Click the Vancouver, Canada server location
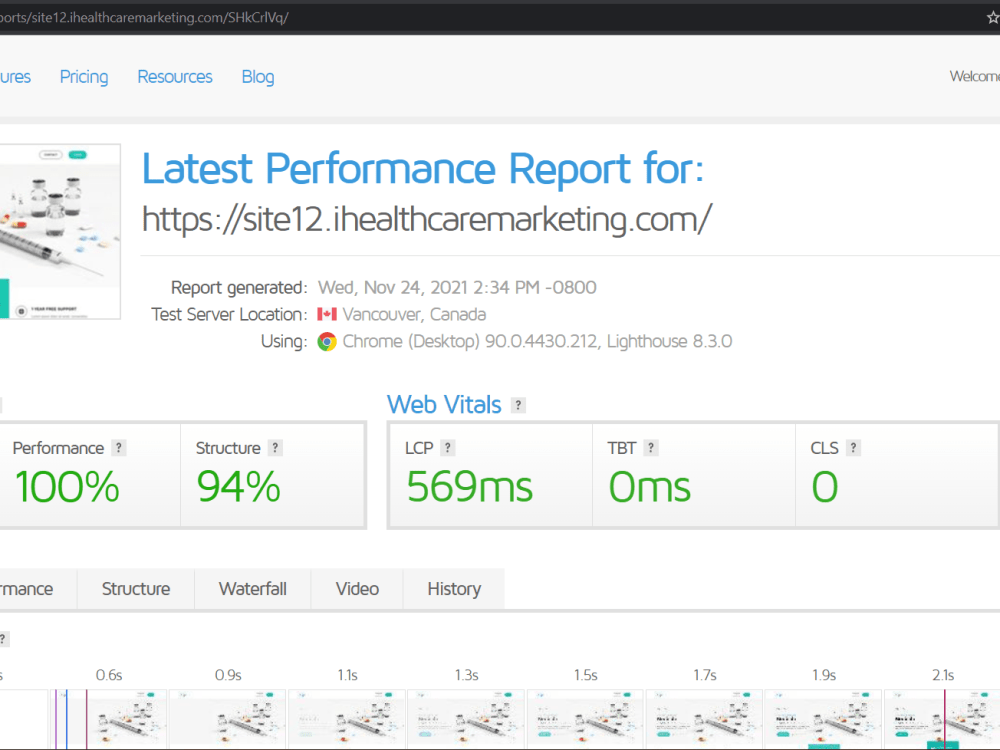 pos(414,314)
